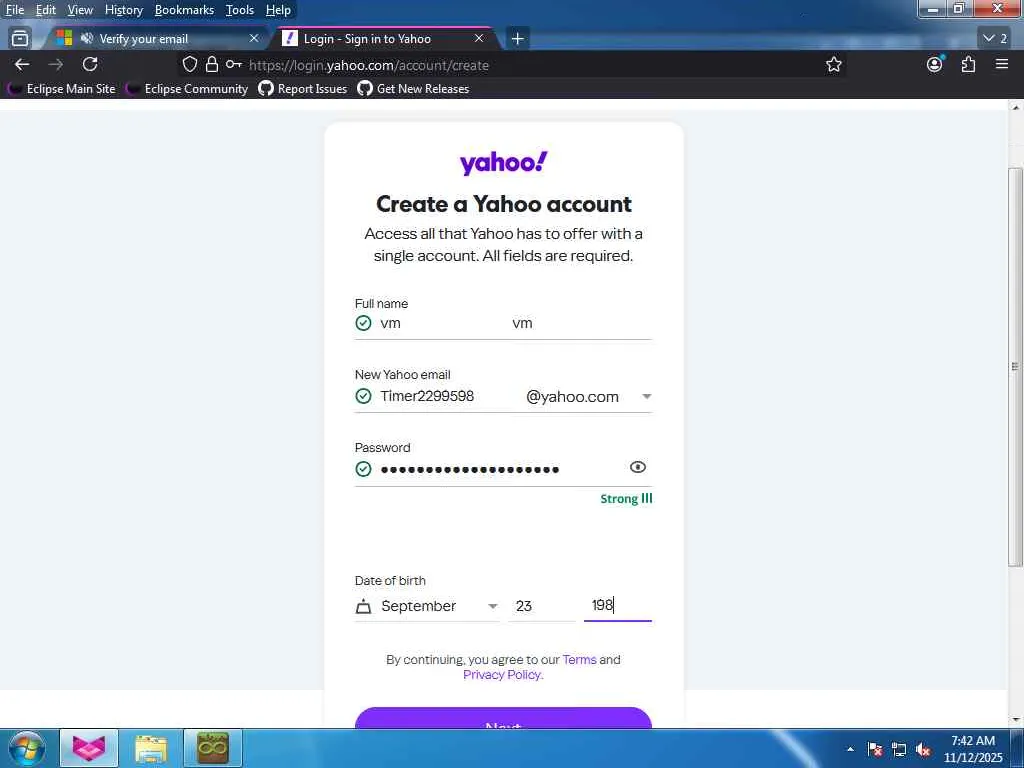
Task: Click the scrollbar down arrow
Action: pyautogui.click(x=1016, y=720)
